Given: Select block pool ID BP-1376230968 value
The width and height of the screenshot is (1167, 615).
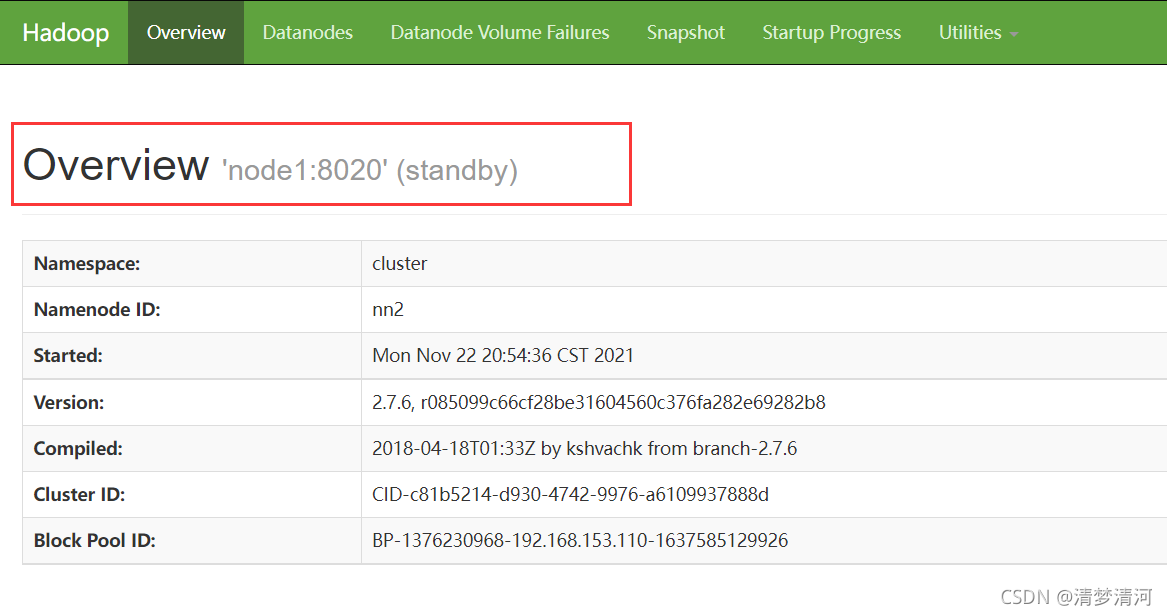Looking at the screenshot, I should (580, 541).
